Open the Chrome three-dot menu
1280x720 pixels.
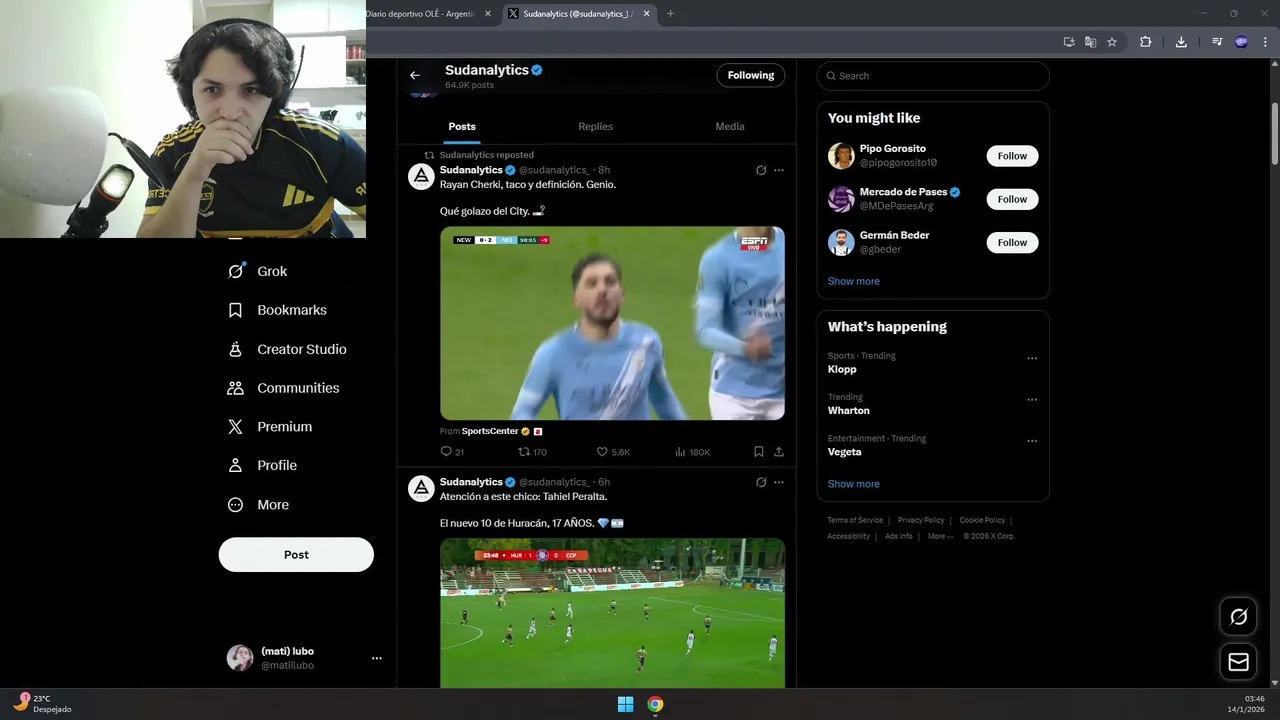[x=1265, y=42]
